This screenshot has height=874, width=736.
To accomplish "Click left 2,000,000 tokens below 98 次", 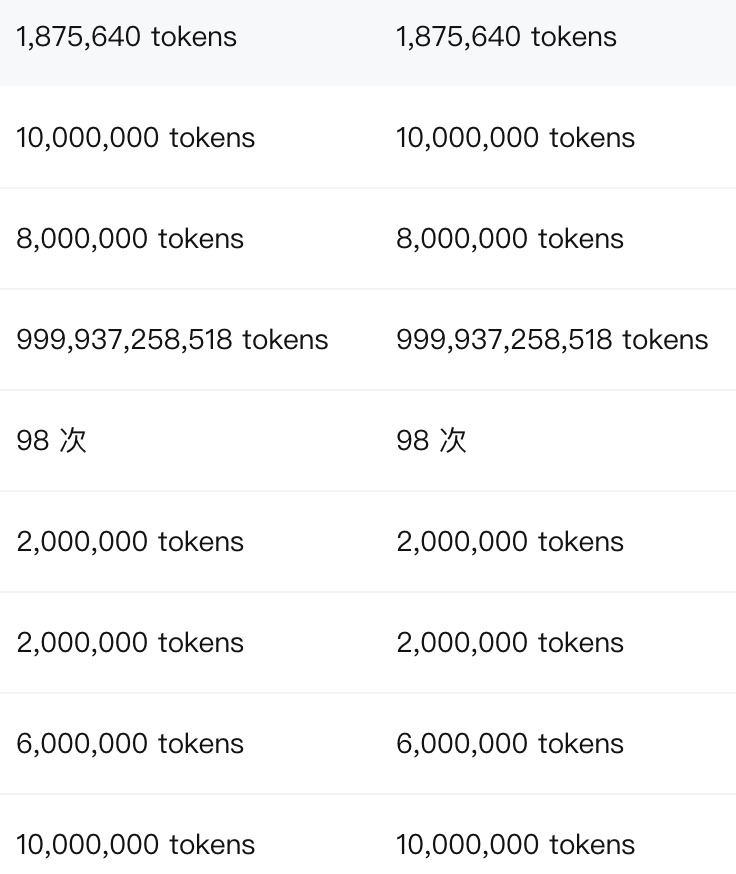I will pyautogui.click(x=130, y=542).
